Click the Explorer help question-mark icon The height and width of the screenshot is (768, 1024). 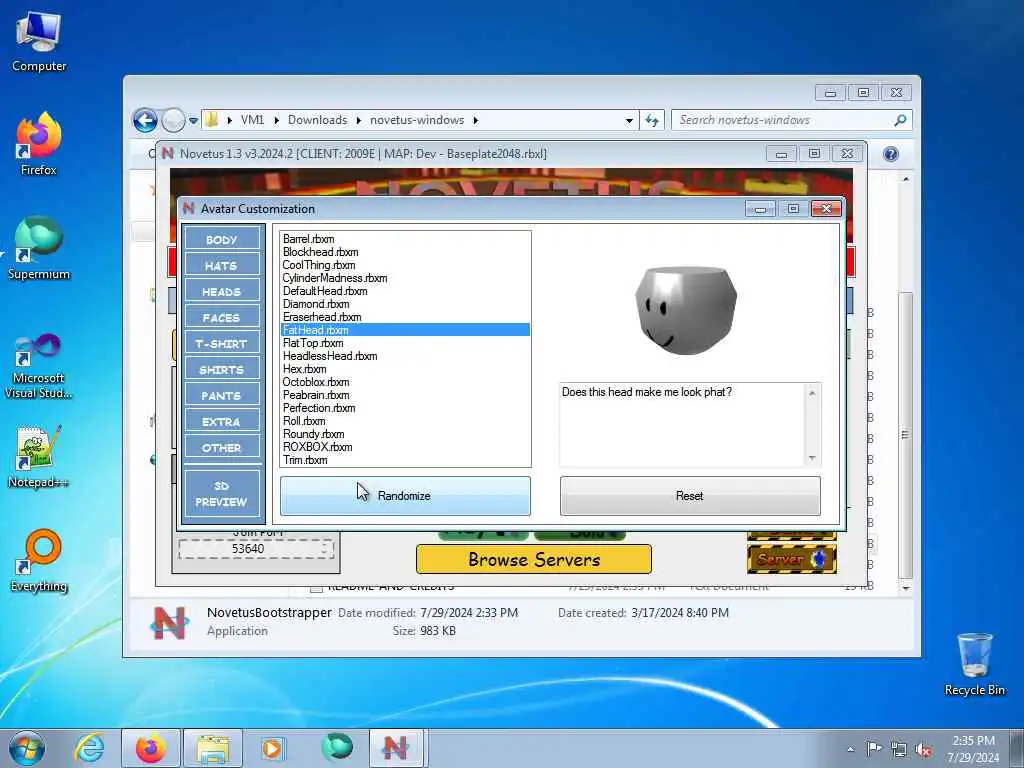click(x=891, y=154)
